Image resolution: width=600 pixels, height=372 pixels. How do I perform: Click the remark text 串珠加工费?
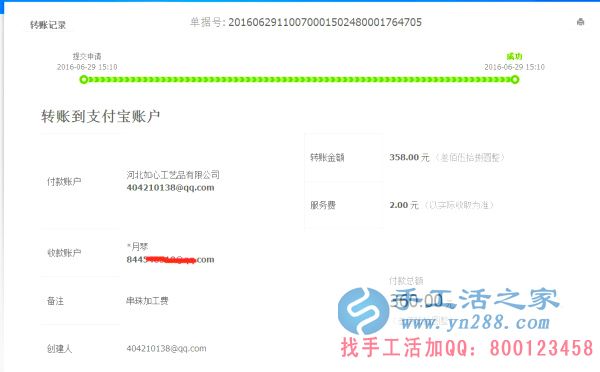(x=147, y=301)
